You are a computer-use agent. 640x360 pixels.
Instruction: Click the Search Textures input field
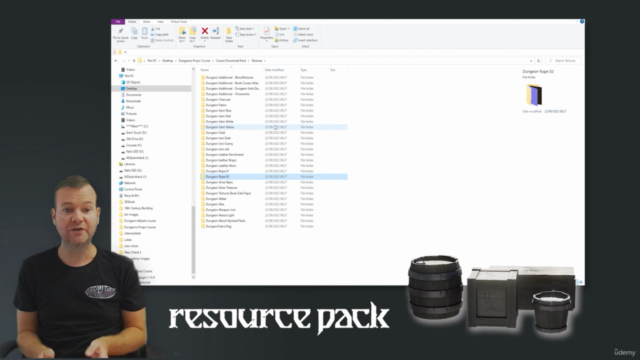coord(564,61)
